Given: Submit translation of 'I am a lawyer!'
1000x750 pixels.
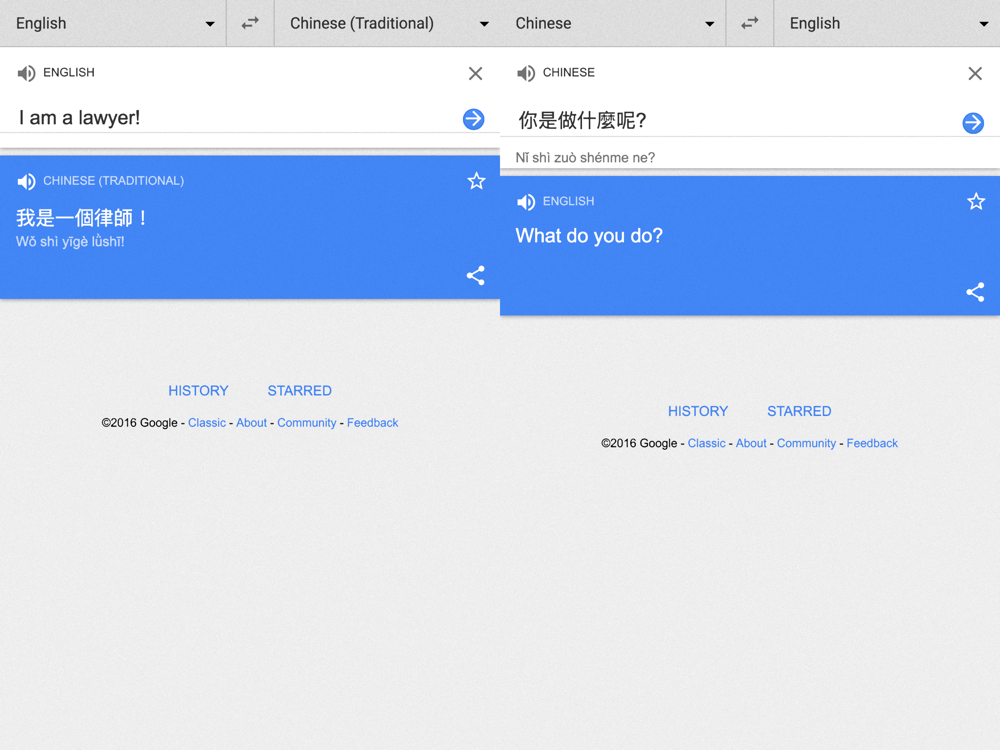Looking at the screenshot, I should click(x=473, y=119).
